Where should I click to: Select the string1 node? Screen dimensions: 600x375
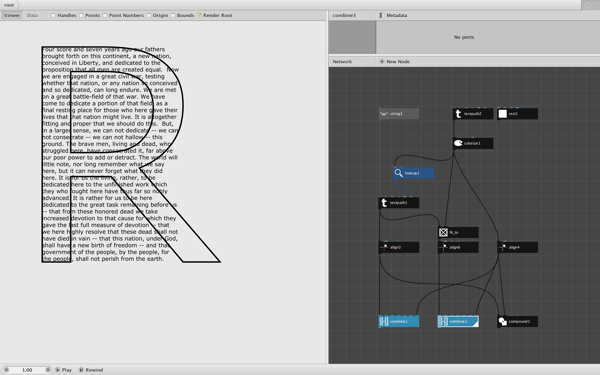(x=399, y=114)
